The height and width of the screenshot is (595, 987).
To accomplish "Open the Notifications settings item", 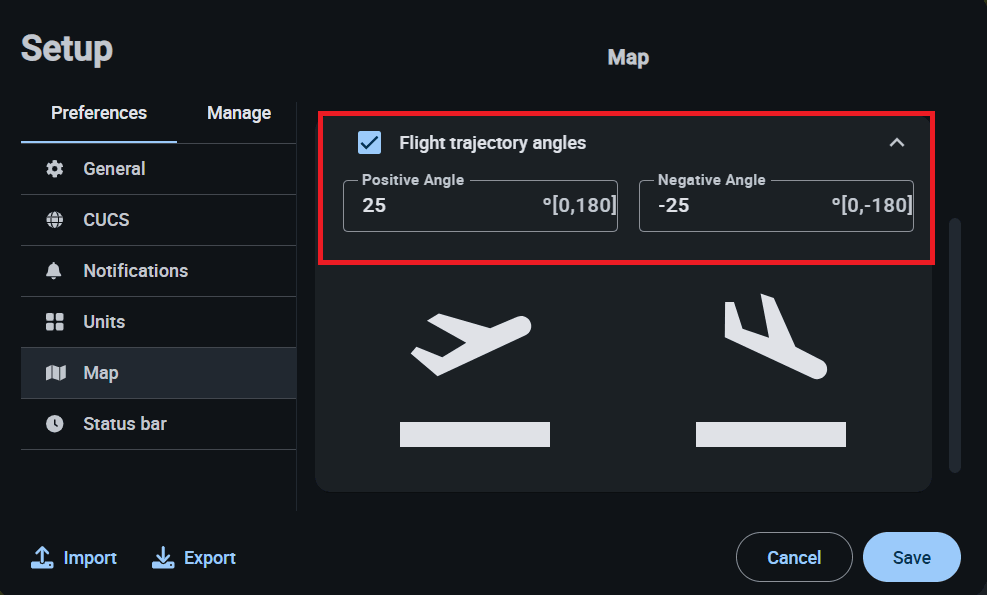I will tap(135, 271).
